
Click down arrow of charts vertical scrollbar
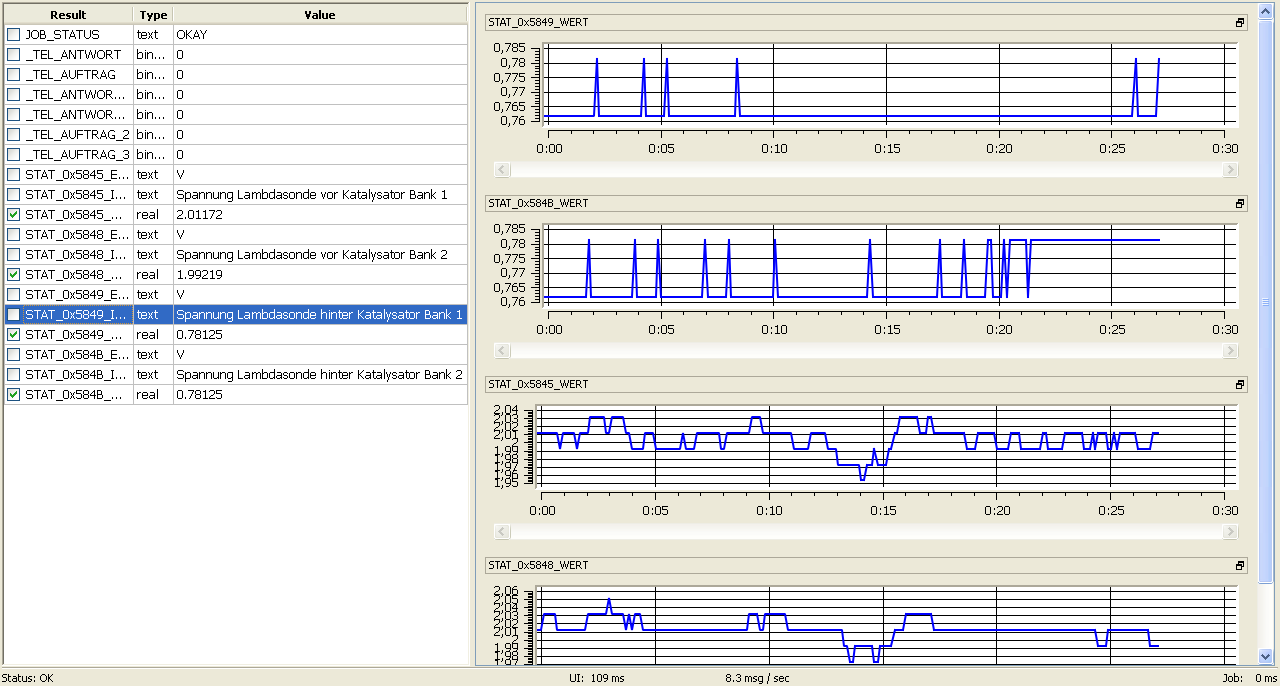point(1265,657)
